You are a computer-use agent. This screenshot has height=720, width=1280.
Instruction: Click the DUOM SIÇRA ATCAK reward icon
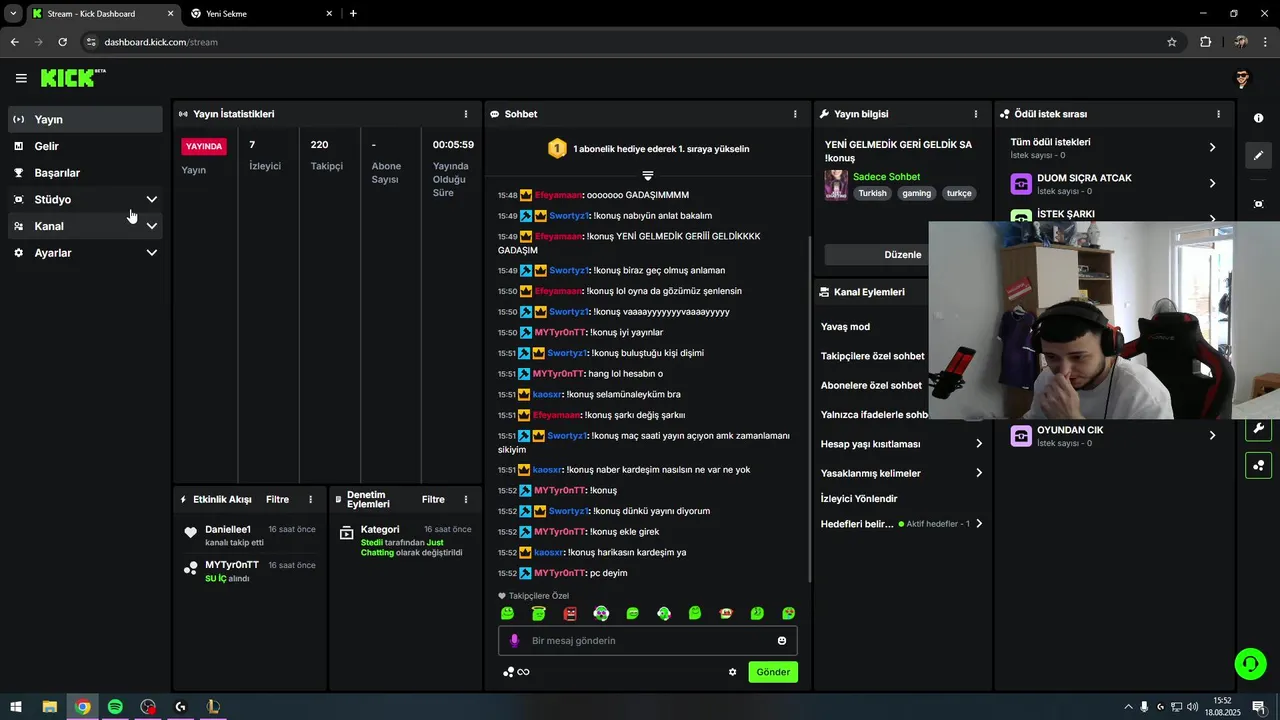point(1021,184)
